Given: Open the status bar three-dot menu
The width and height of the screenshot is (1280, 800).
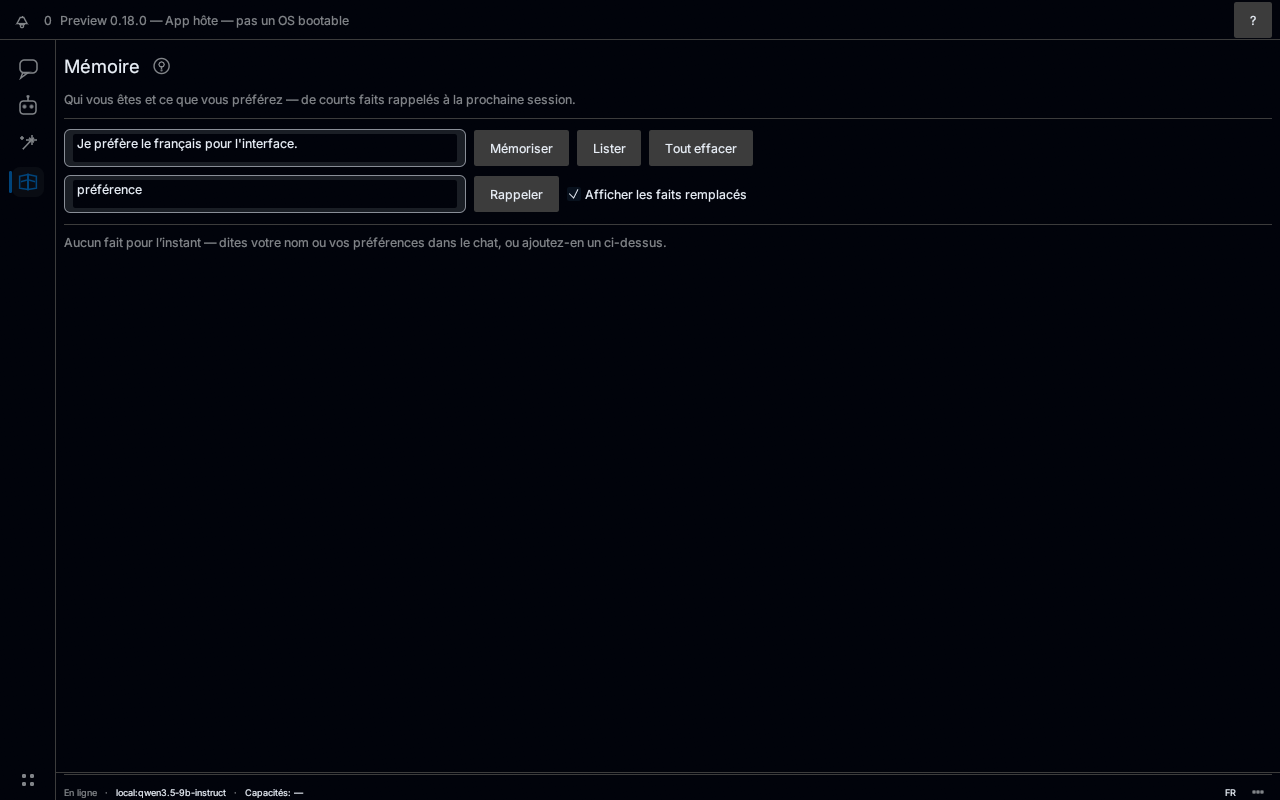Looking at the screenshot, I should coord(1258,792).
